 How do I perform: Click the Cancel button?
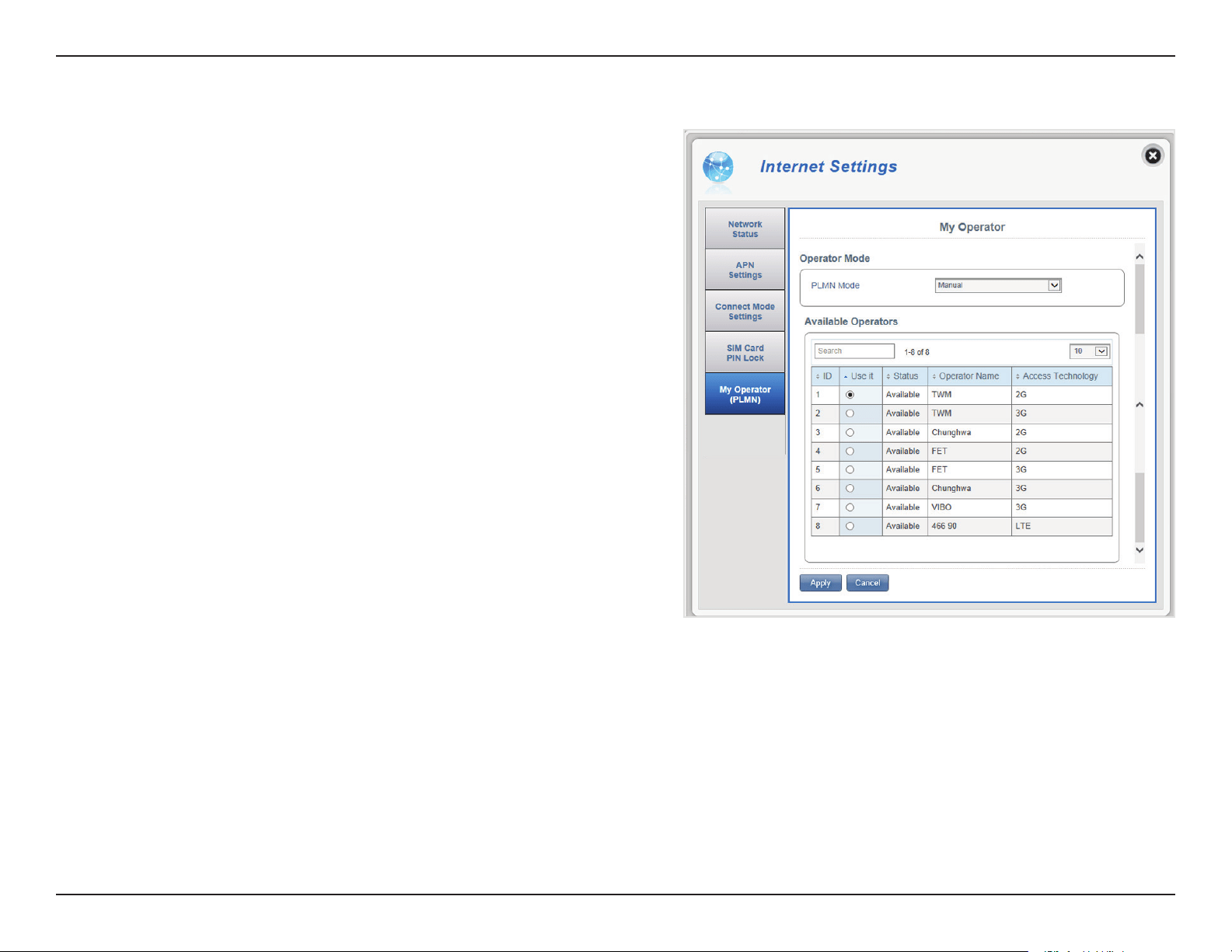point(867,583)
